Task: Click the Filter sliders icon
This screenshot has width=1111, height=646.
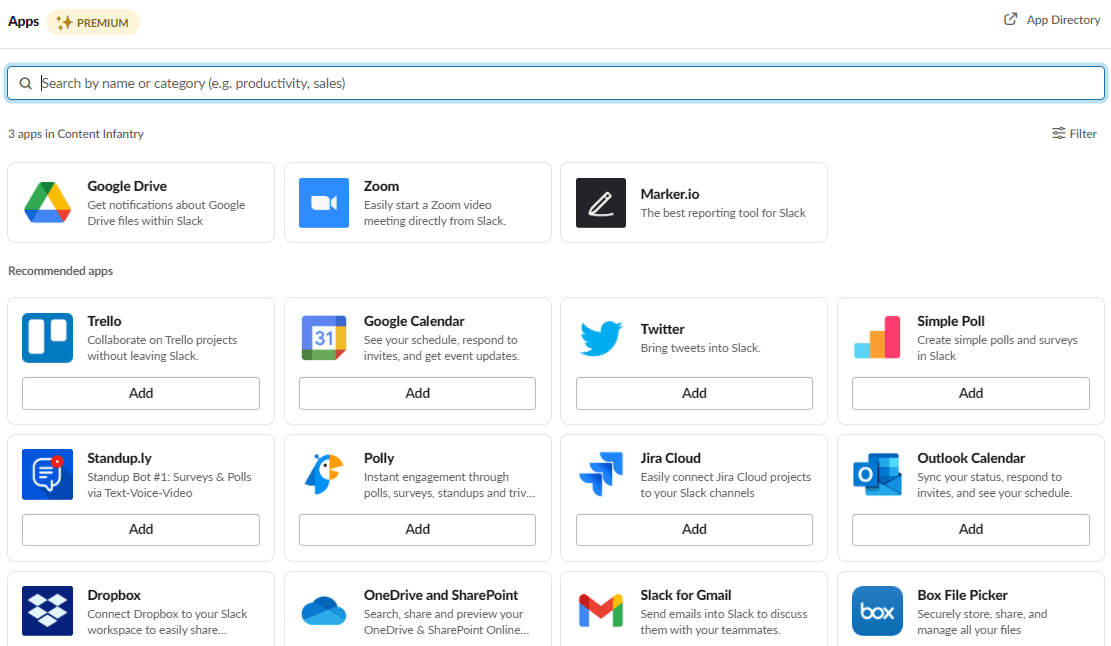Action: (1059, 133)
